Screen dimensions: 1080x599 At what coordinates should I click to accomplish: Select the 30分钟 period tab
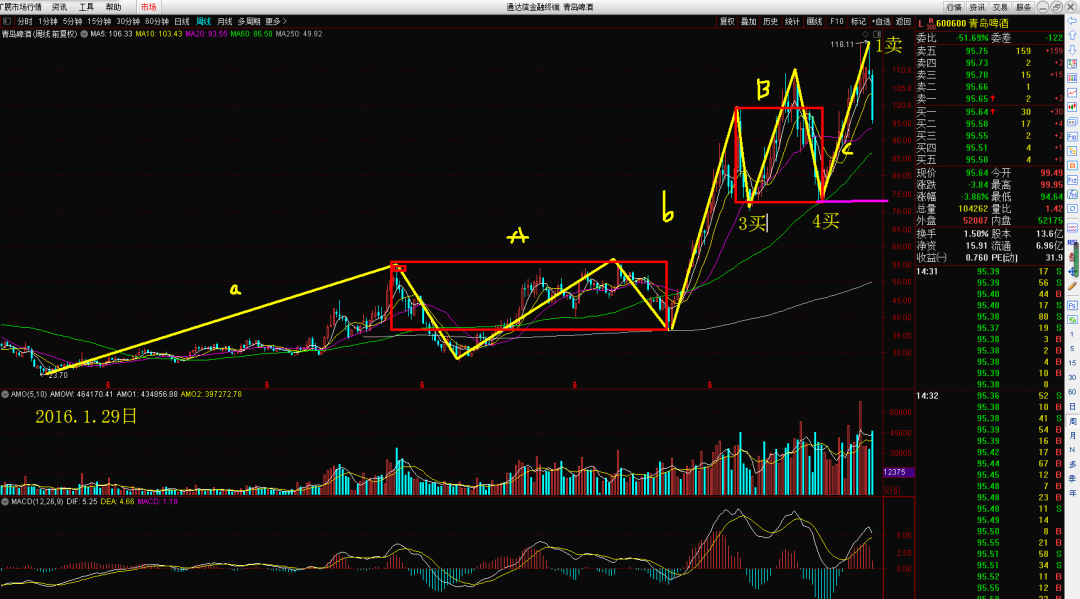128,22
